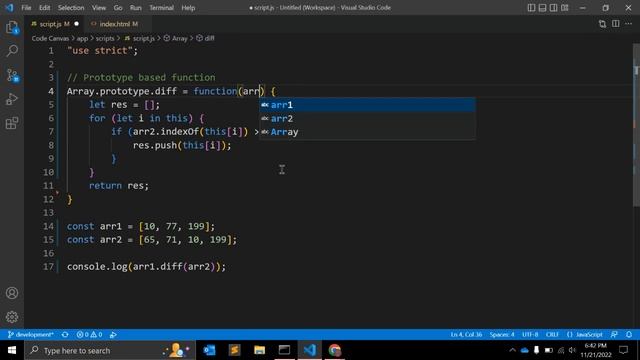This screenshot has height=360, width=640.
Task: Open the Source Control view
Action: [12, 76]
